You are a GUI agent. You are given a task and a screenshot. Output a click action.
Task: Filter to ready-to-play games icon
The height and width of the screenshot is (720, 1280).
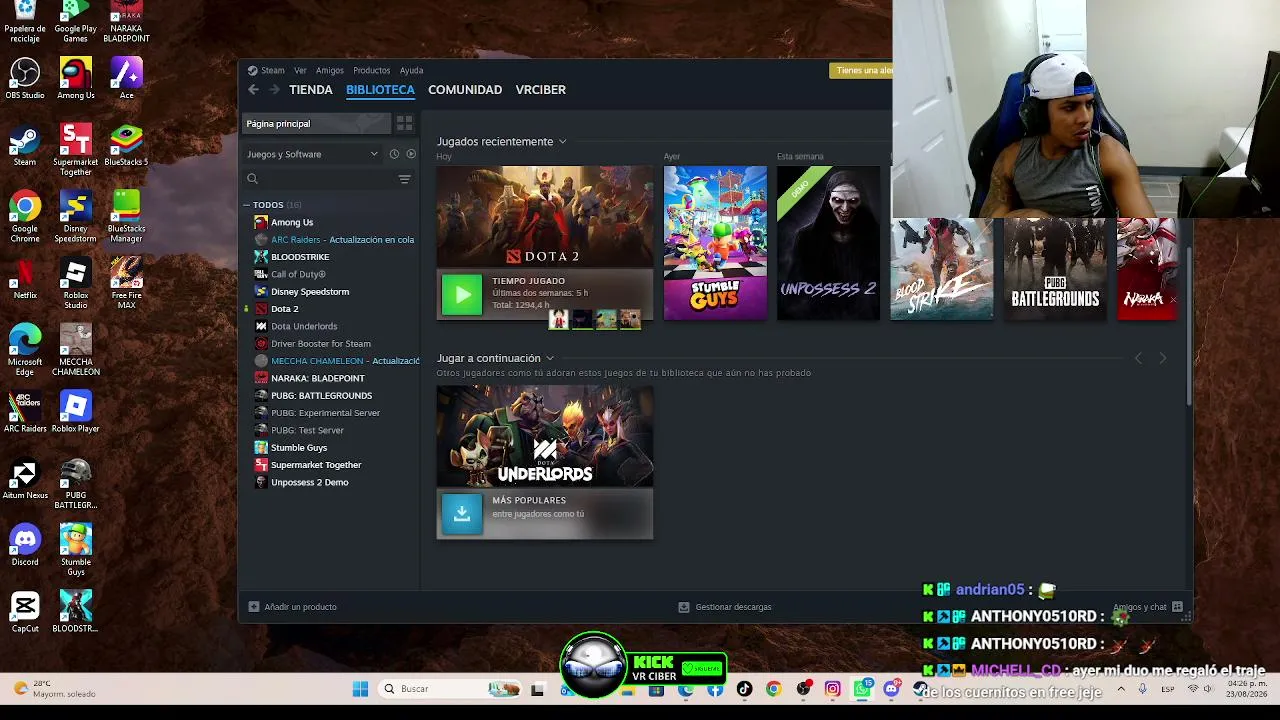point(410,154)
